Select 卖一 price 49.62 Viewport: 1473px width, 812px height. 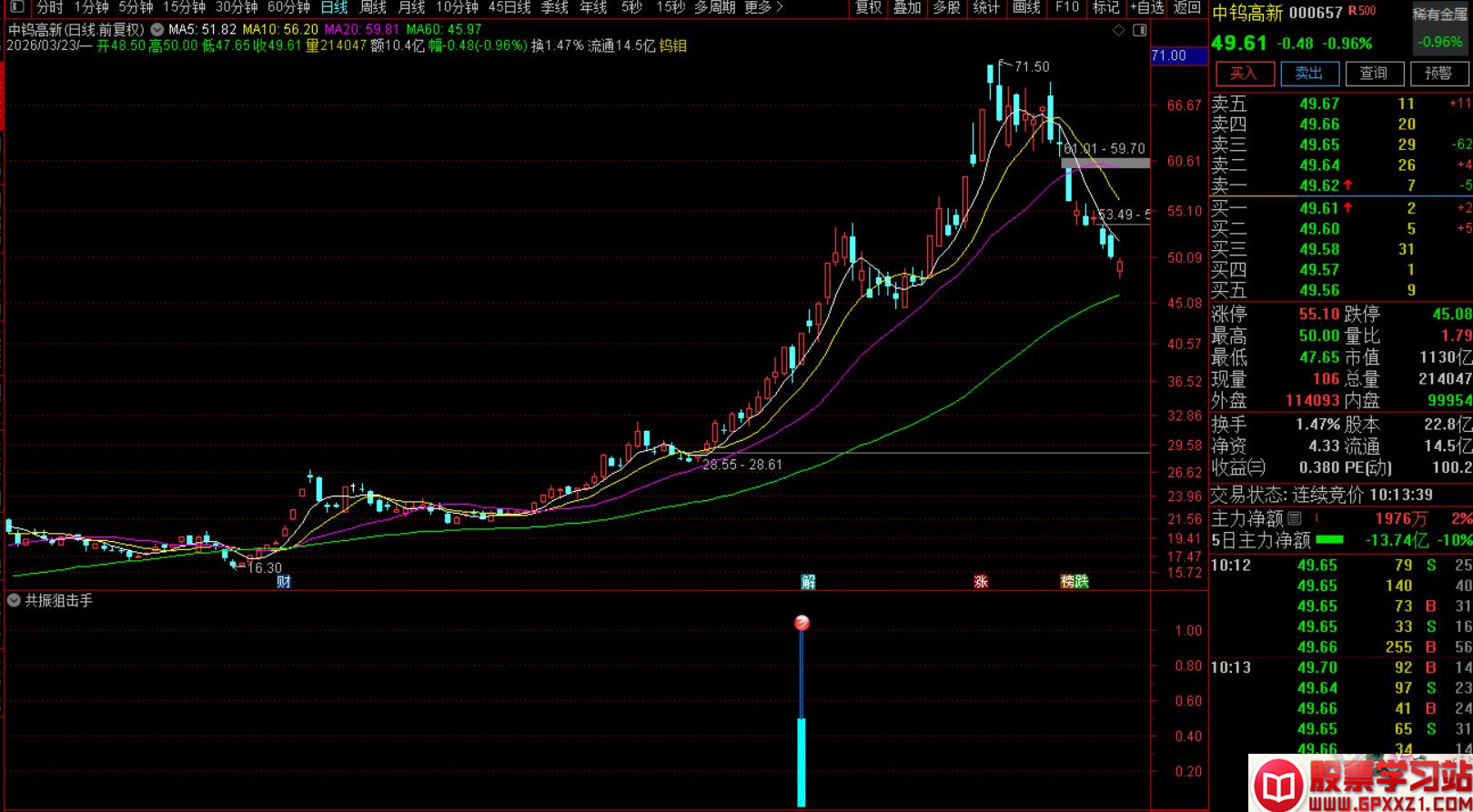(1319, 185)
